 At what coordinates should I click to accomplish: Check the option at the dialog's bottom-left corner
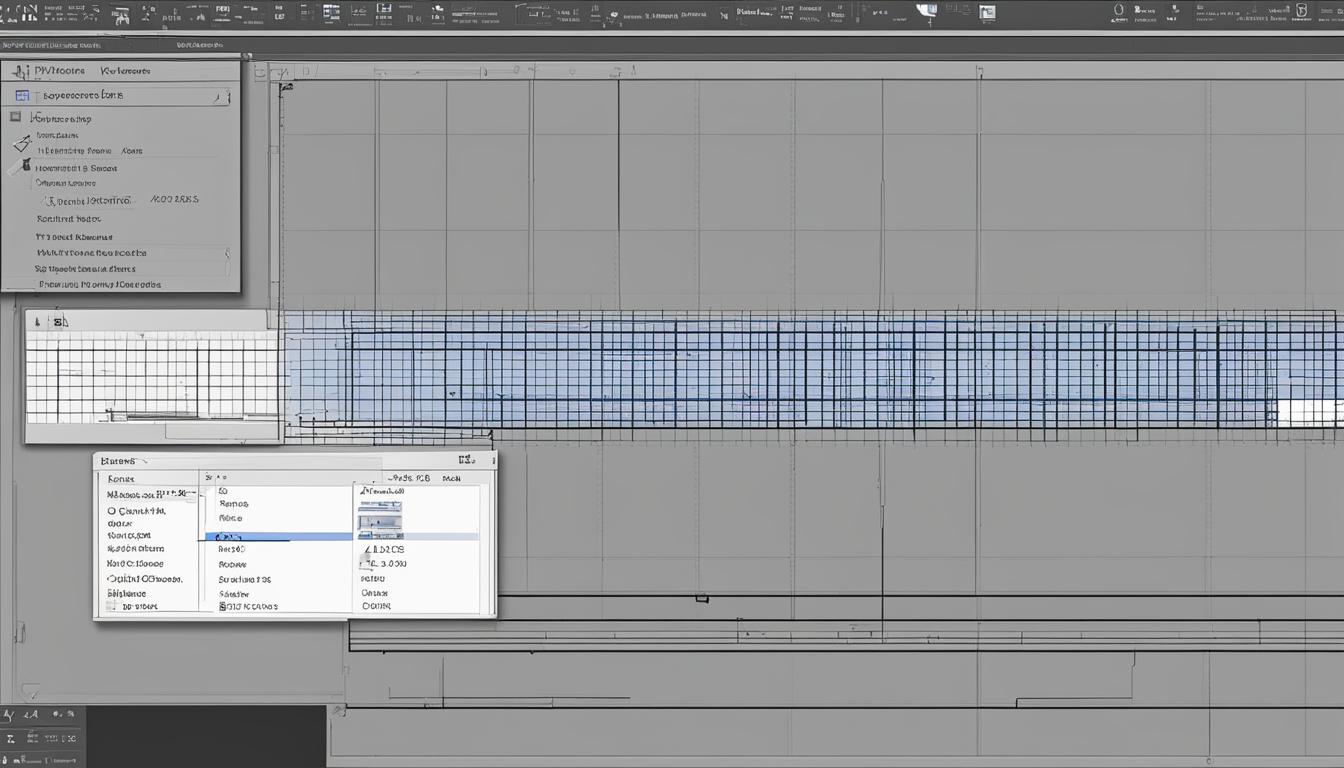[113, 606]
